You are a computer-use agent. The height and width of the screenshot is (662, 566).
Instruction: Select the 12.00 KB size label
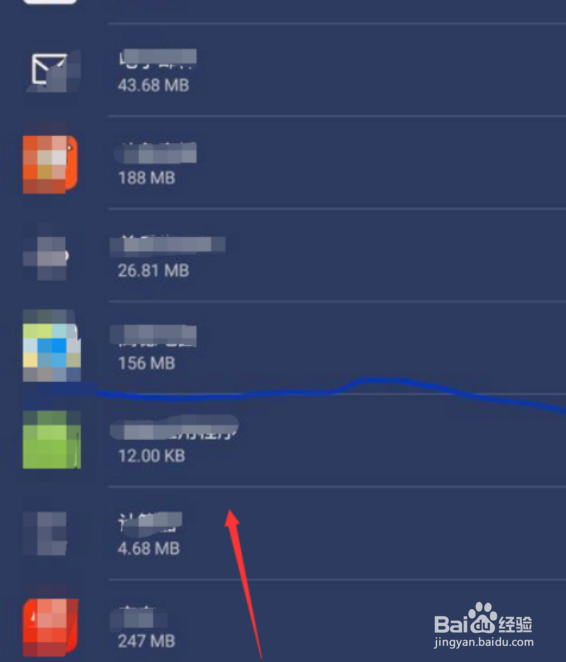(152, 456)
